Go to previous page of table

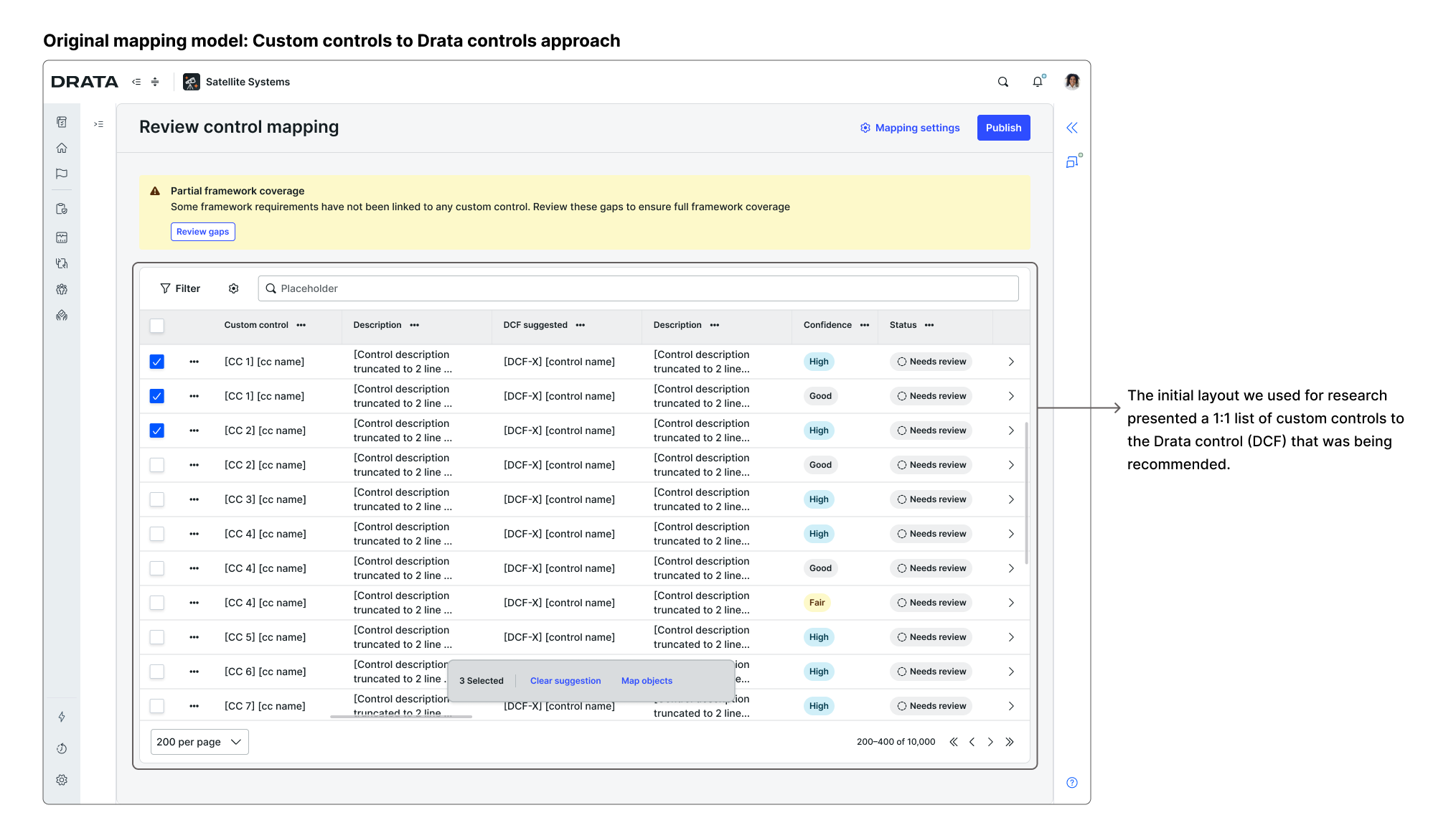point(972,742)
